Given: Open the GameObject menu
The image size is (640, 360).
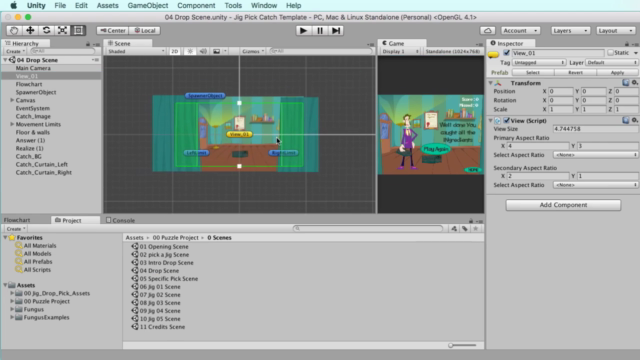Looking at the screenshot, I should (x=148, y=5).
